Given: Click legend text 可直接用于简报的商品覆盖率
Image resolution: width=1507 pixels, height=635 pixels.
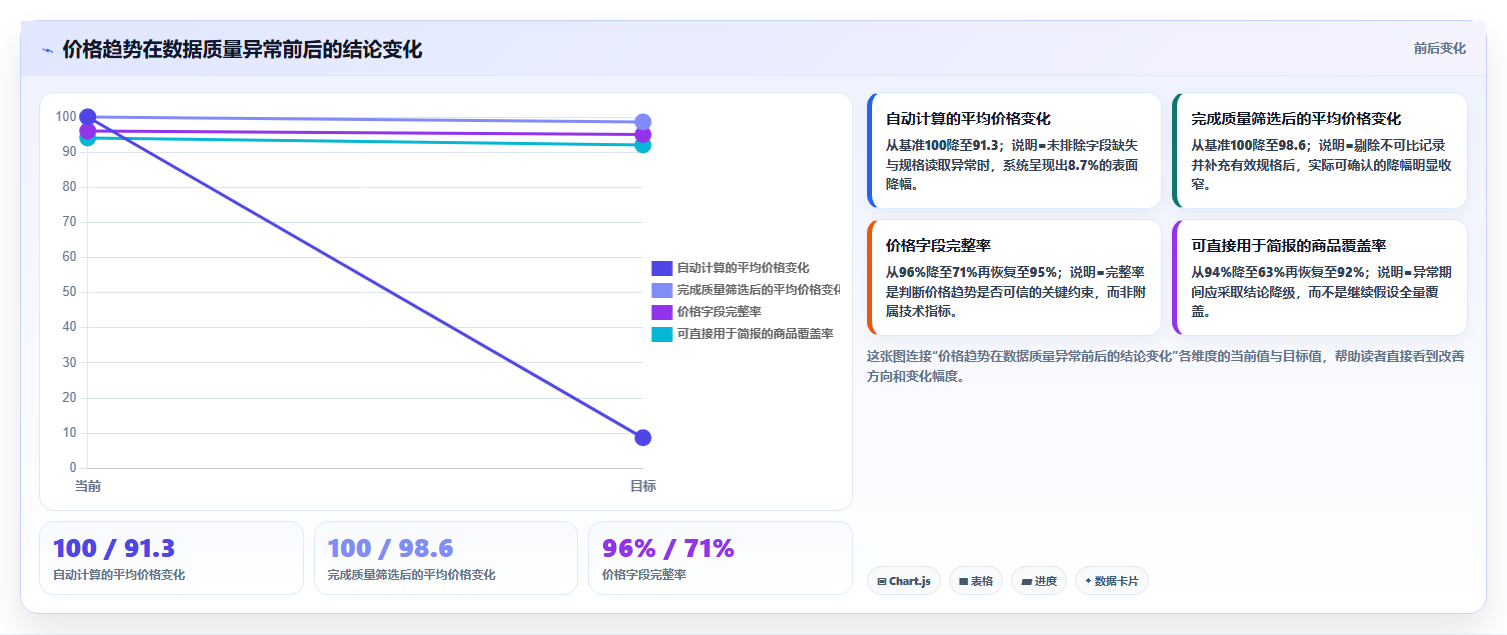Looking at the screenshot, I should (x=755, y=334).
